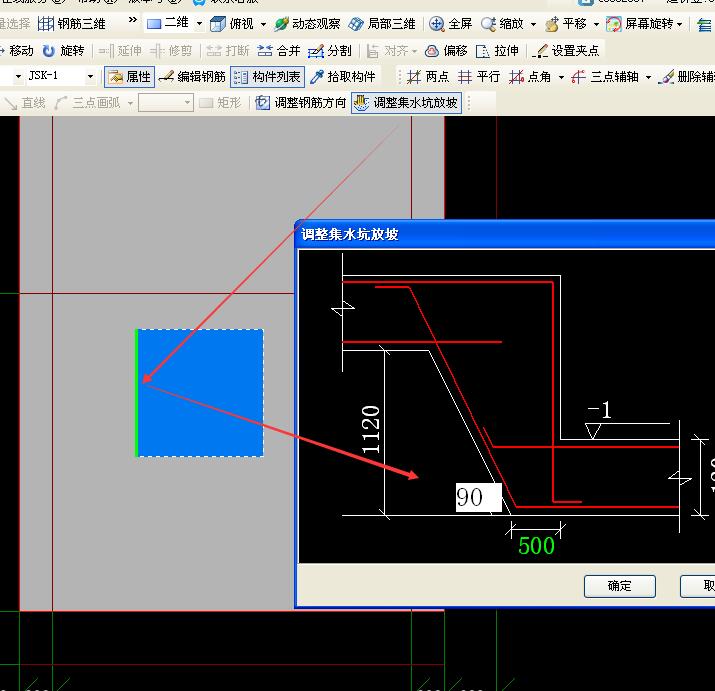Expand the 缩放 zoom dropdown arrow
Viewport: 715px width, 691px height.
[x=533, y=24]
